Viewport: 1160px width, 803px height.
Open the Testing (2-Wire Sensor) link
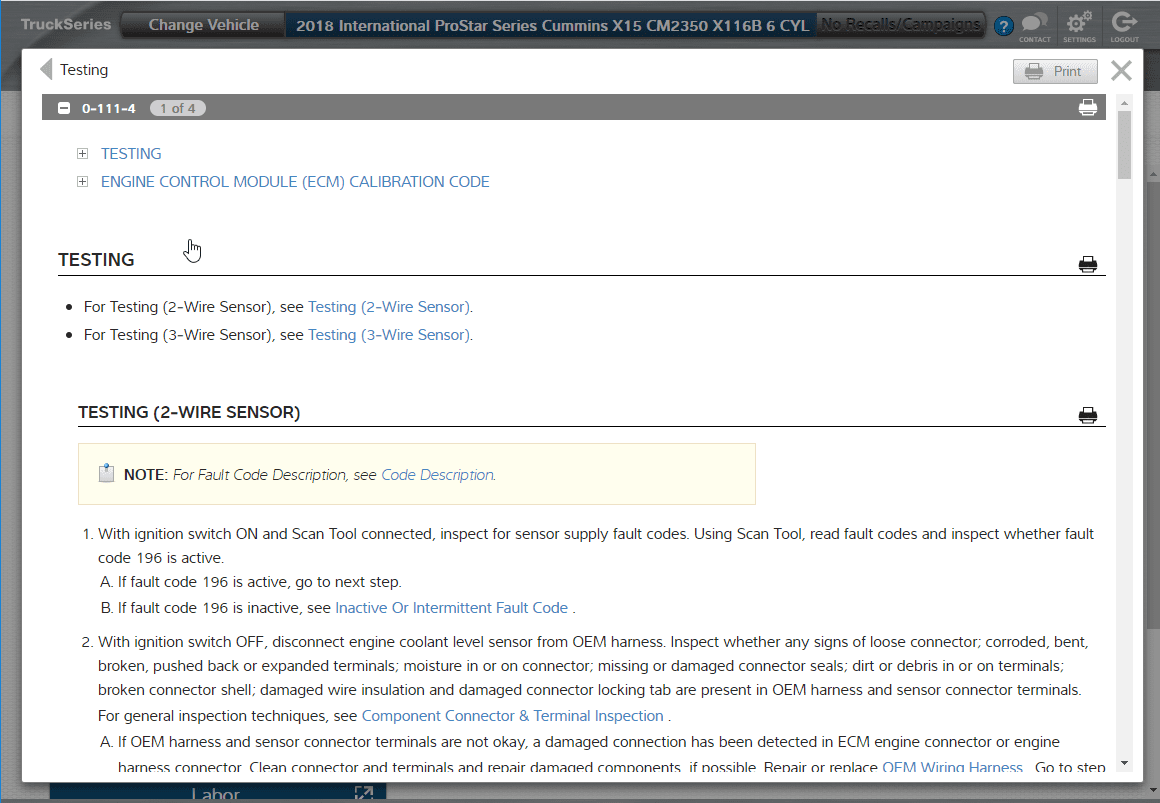pos(388,307)
